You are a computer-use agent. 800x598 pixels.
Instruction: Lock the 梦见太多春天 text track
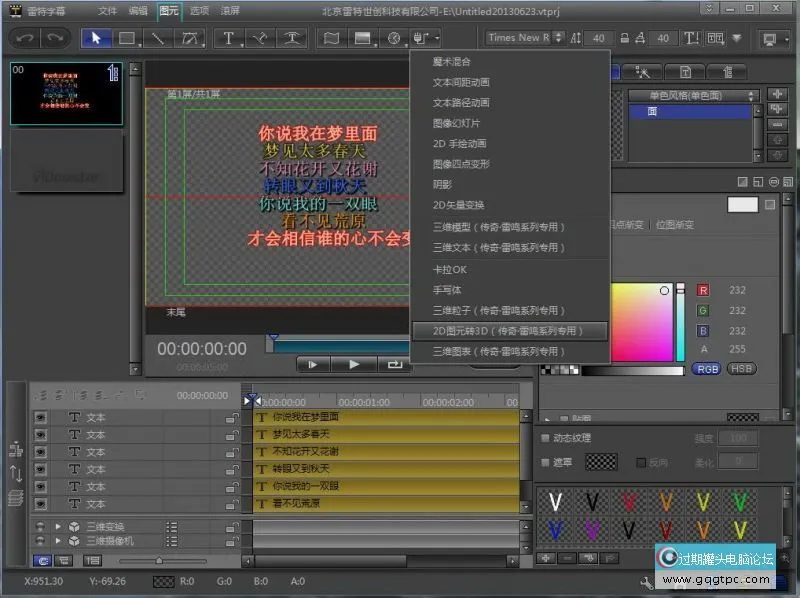point(231,436)
